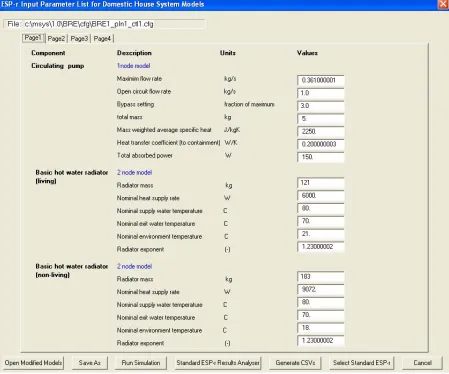Edit the Bypass setting value field
This screenshot has height=374, width=449.
point(320,106)
